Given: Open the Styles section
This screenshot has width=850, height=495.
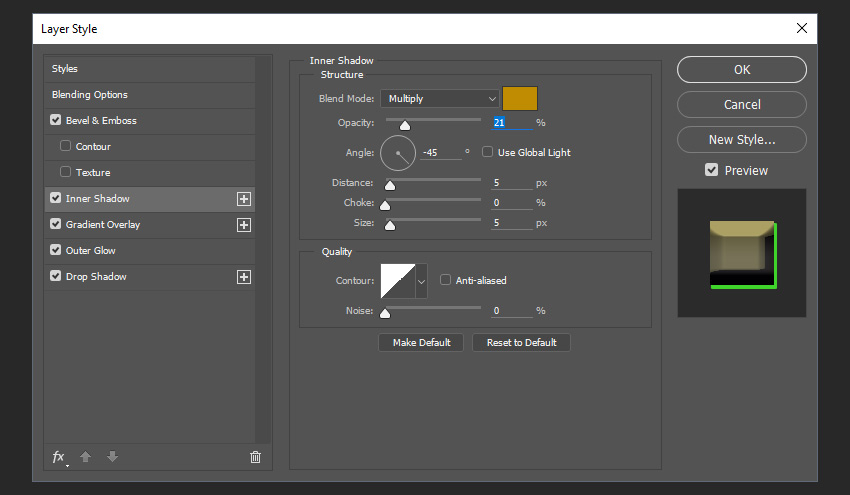Looking at the screenshot, I should (65, 69).
